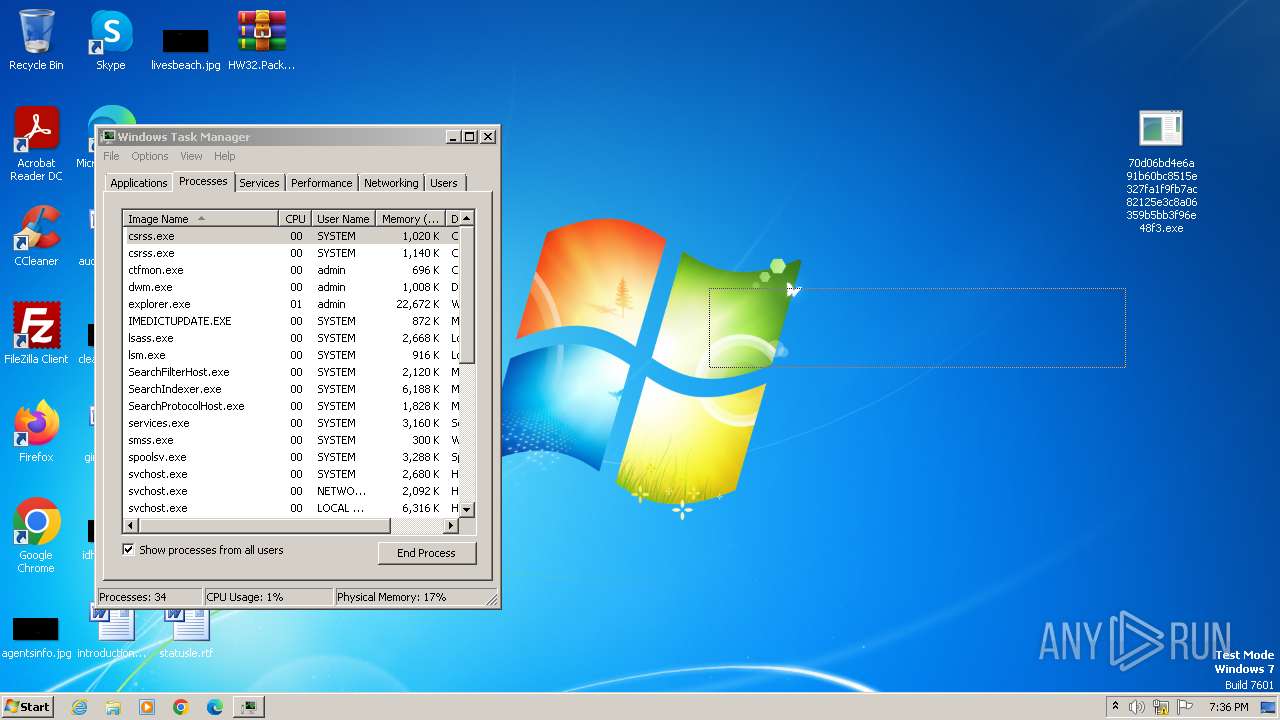Select the ctfmon.exe process row
This screenshot has width=1280, height=720.
291,270
